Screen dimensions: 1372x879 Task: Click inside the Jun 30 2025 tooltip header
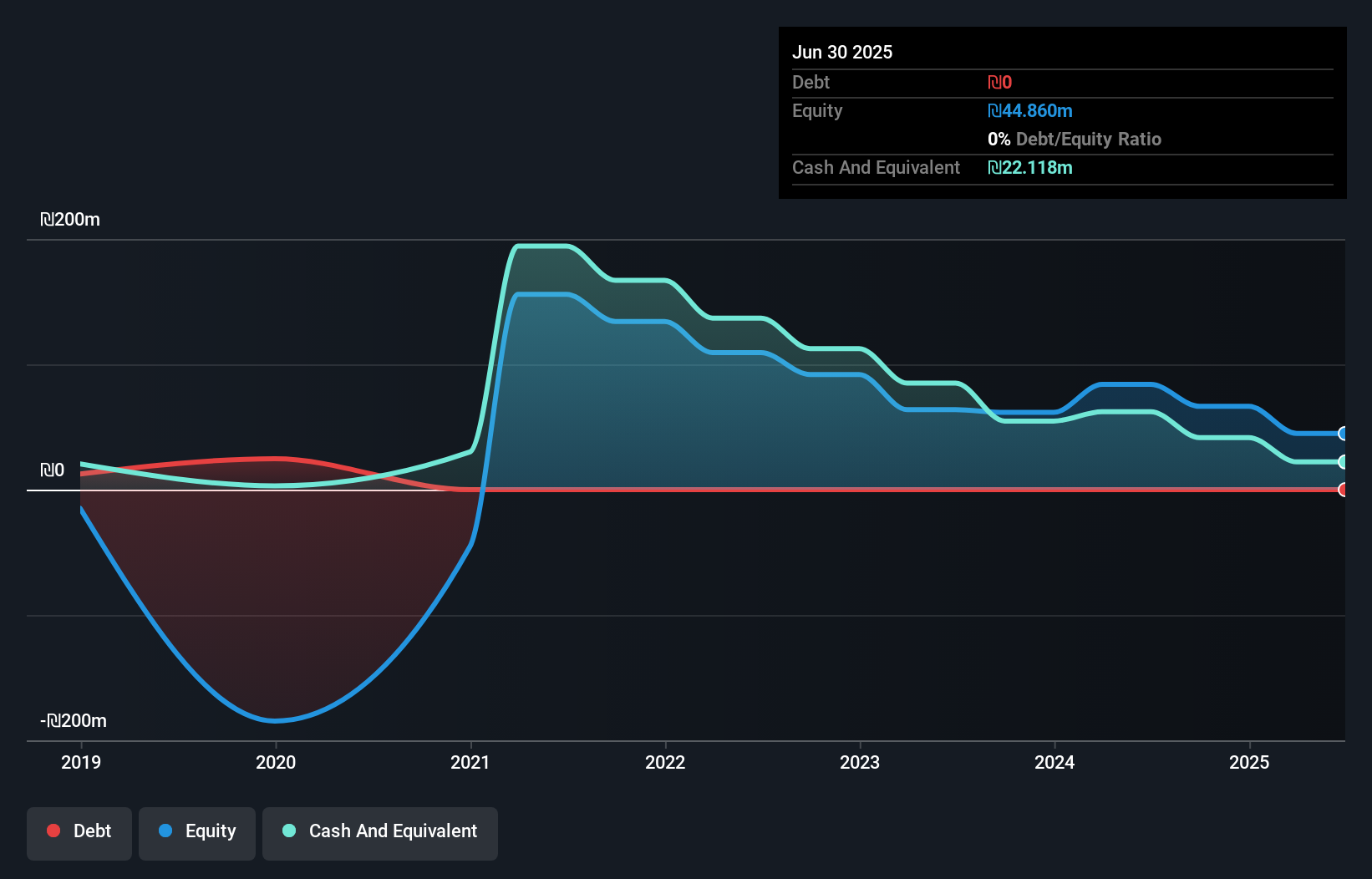pyautogui.click(x=842, y=52)
